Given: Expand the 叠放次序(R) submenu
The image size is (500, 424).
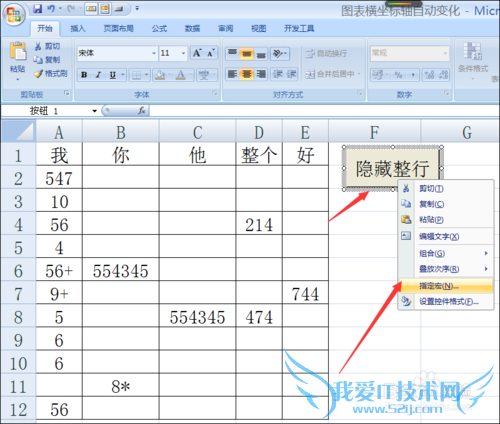Looking at the screenshot, I should pyautogui.click(x=446, y=269).
